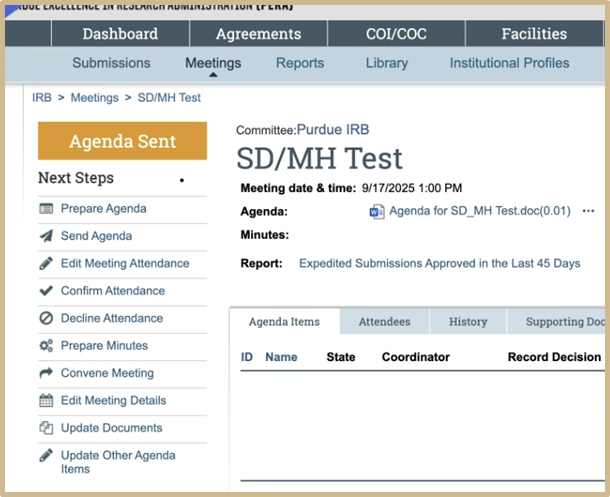
Task: Open Expedited Submissions Approved report link
Action: [439, 263]
